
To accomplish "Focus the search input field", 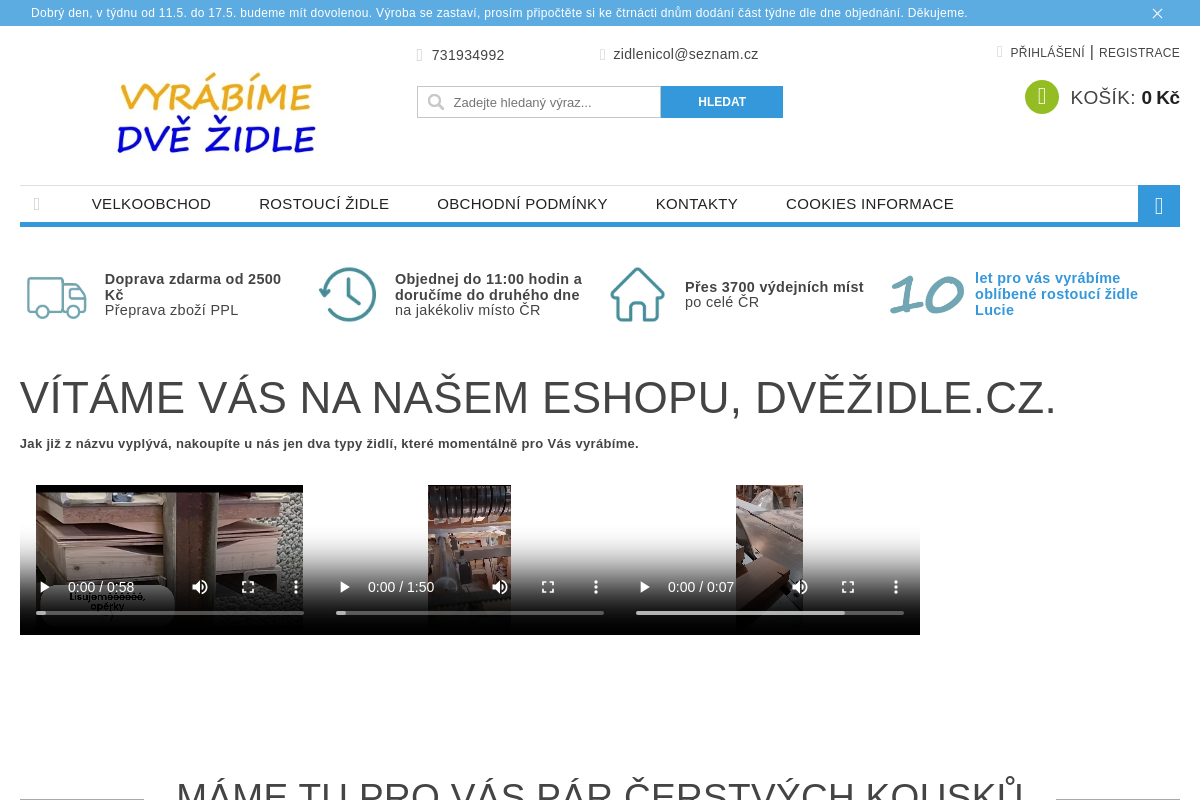I will (539, 102).
